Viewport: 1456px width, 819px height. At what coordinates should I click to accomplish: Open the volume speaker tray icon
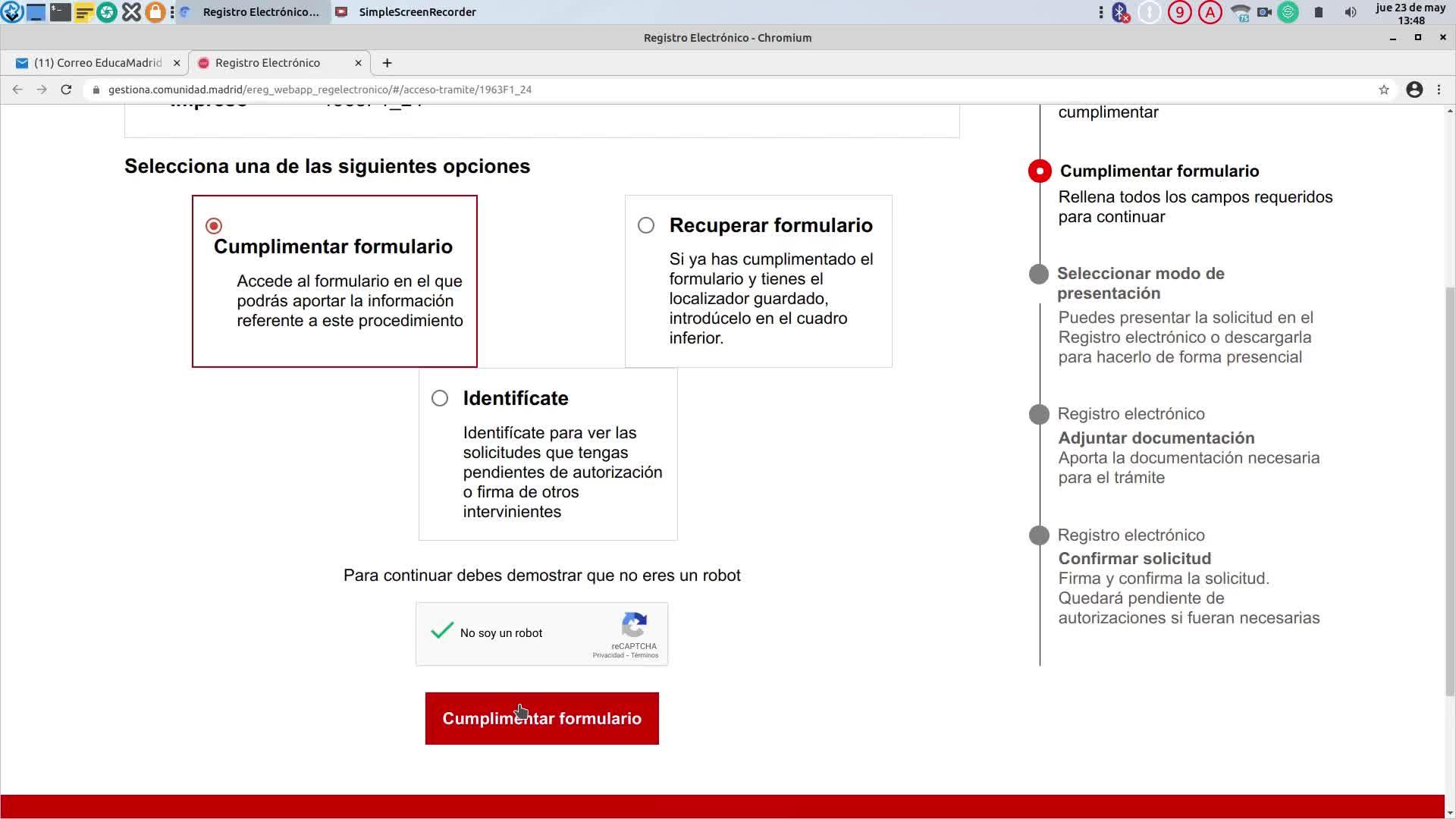coord(1351,12)
